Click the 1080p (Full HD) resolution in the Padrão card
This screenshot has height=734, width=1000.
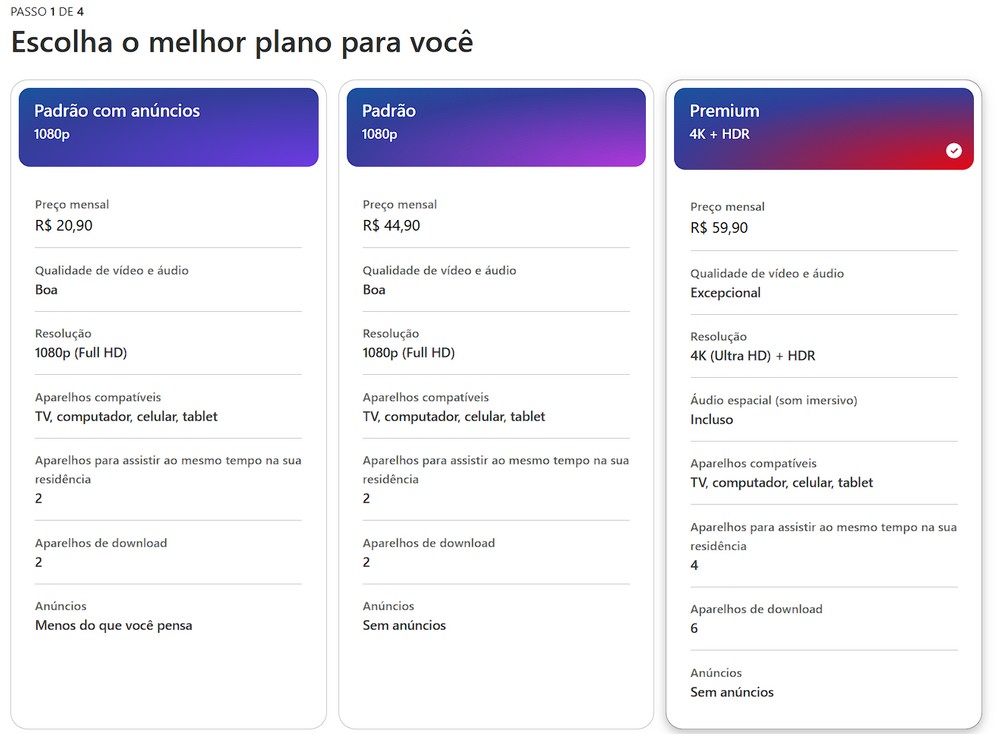pyautogui.click(x=409, y=353)
